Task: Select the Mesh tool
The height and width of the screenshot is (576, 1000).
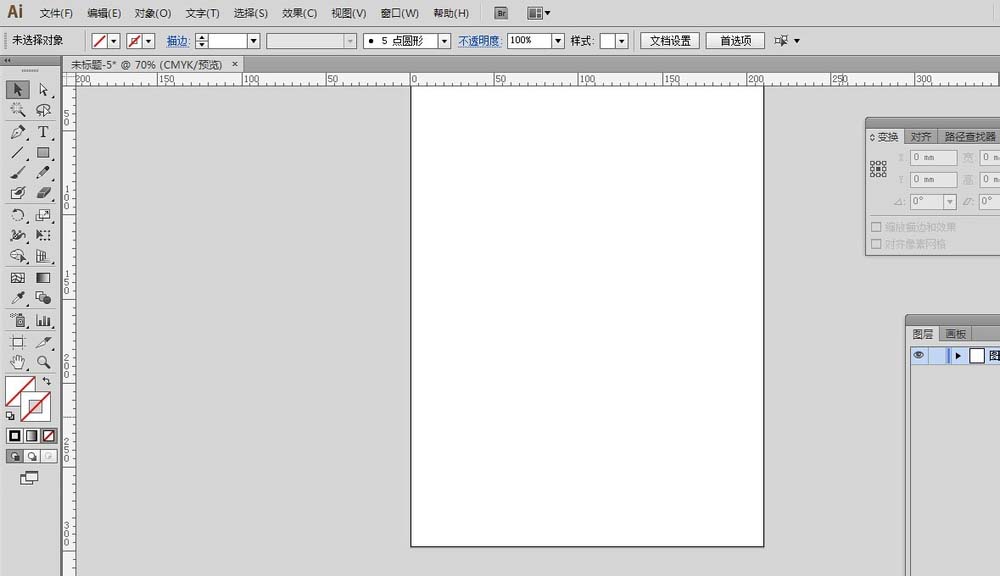Action: (x=18, y=278)
